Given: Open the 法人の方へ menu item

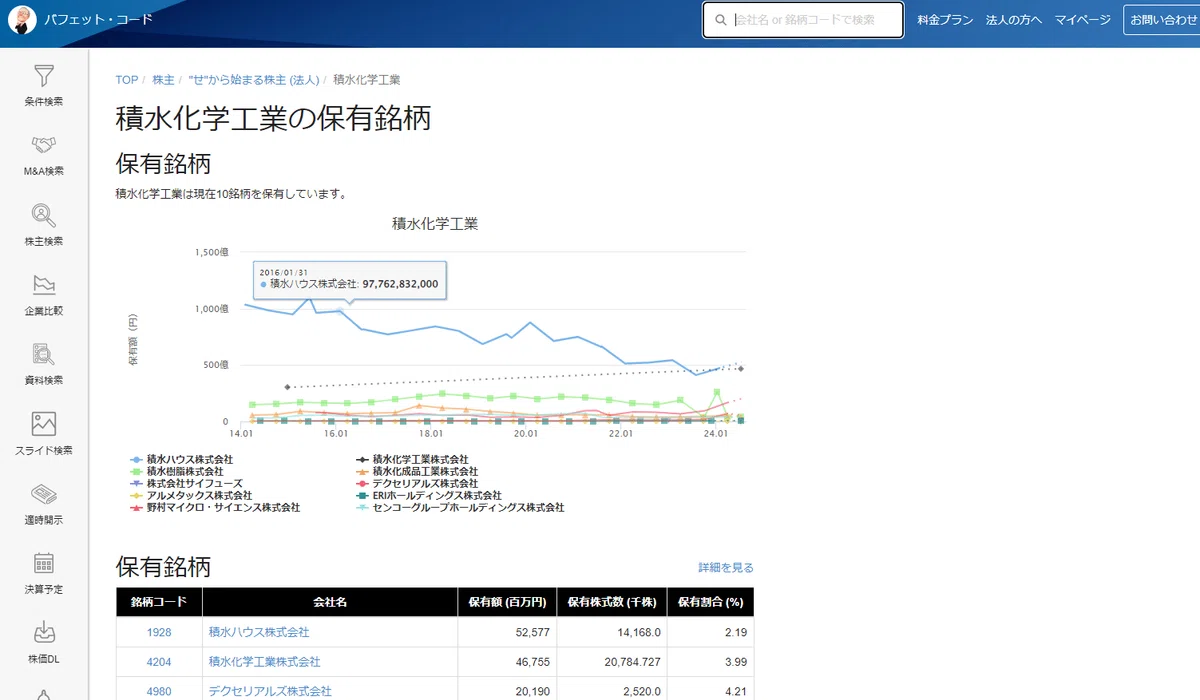Looking at the screenshot, I should pos(1014,20).
